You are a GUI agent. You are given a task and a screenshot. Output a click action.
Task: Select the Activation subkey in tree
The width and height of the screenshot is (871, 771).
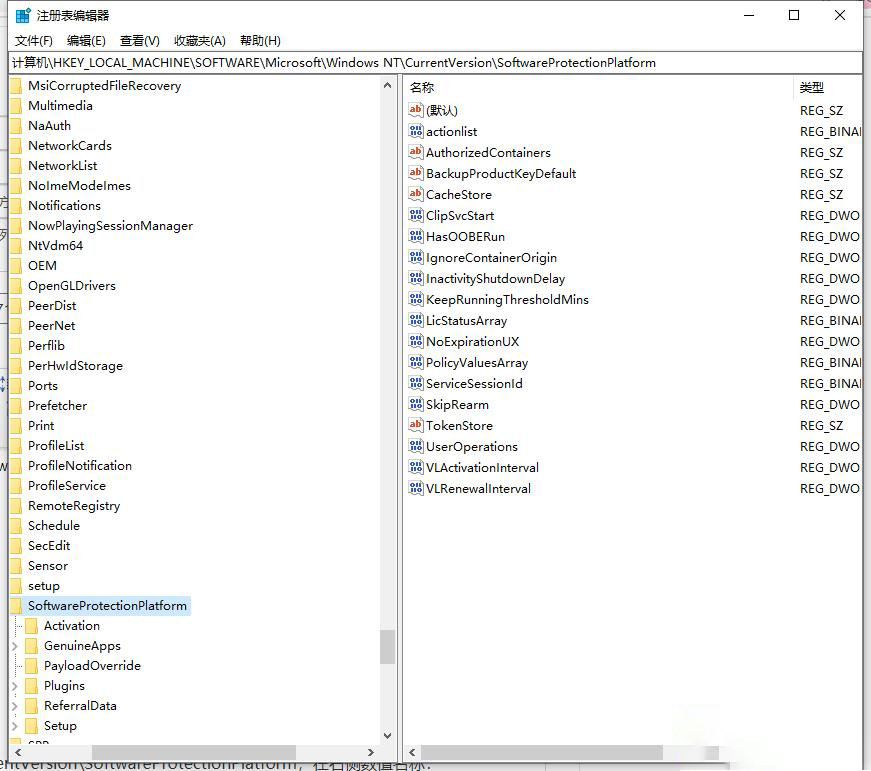(x=71, y=626)
